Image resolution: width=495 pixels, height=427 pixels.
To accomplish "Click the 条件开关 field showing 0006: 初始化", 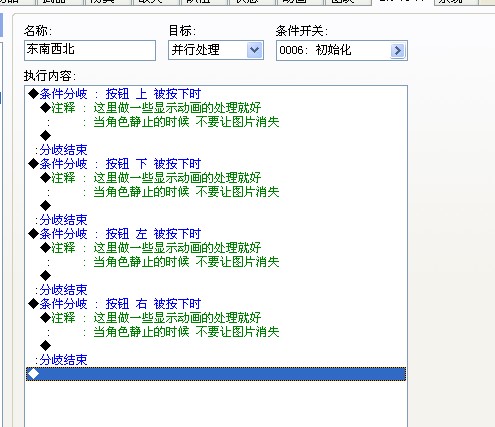I will [x=342, y=51].
